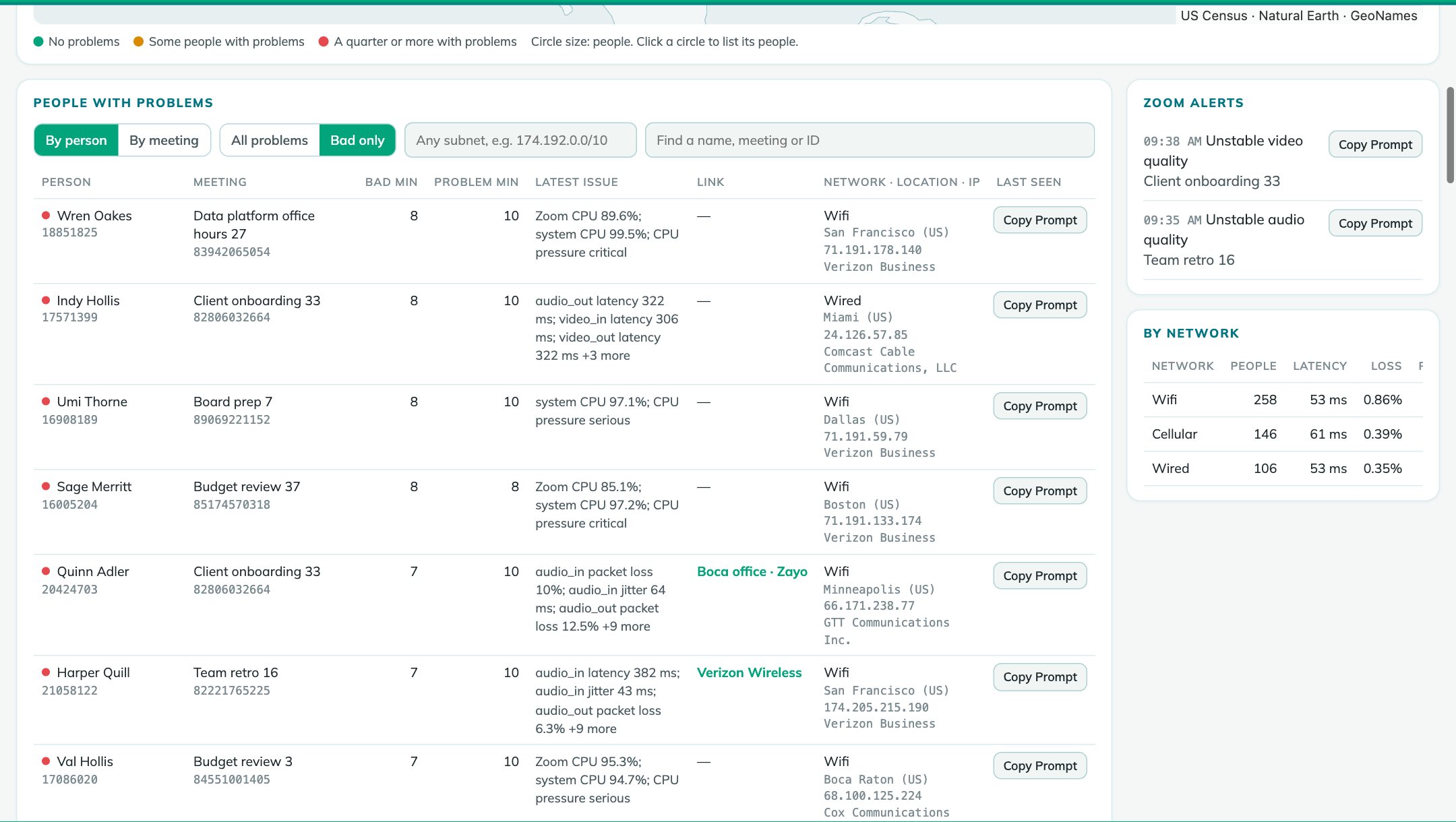Click the Find a name, meeting or ID field
The width and height of the screenshot is (1456, 822).
tap(870, 140)
